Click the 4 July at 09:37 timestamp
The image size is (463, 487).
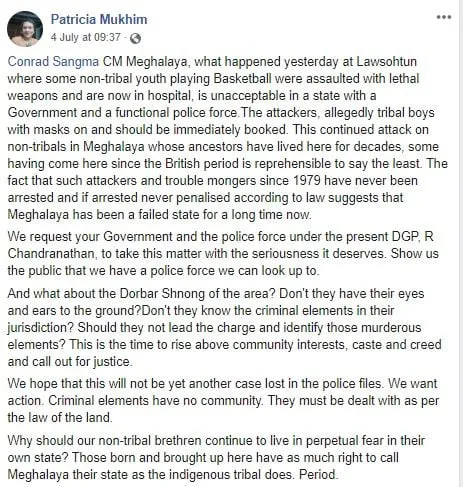pos(85,37)
